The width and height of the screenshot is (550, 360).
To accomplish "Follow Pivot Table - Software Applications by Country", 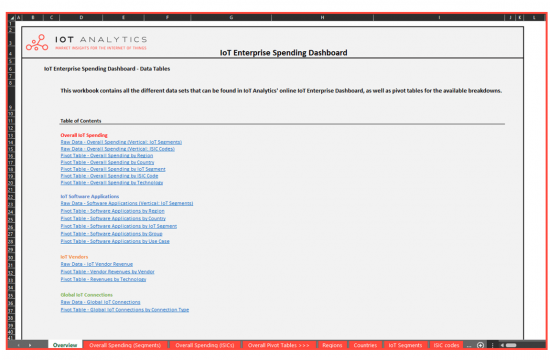I will click(113, 218).
